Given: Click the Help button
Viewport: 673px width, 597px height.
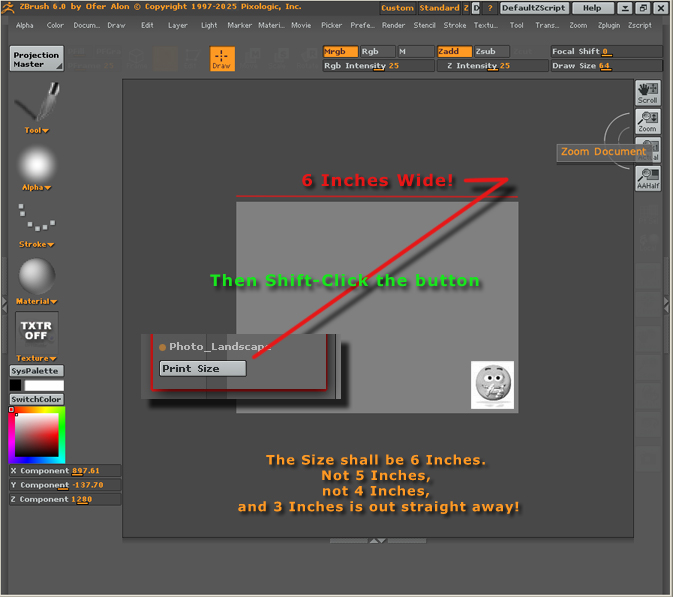Looking at the screenshot, I should [x=592, y=8].
